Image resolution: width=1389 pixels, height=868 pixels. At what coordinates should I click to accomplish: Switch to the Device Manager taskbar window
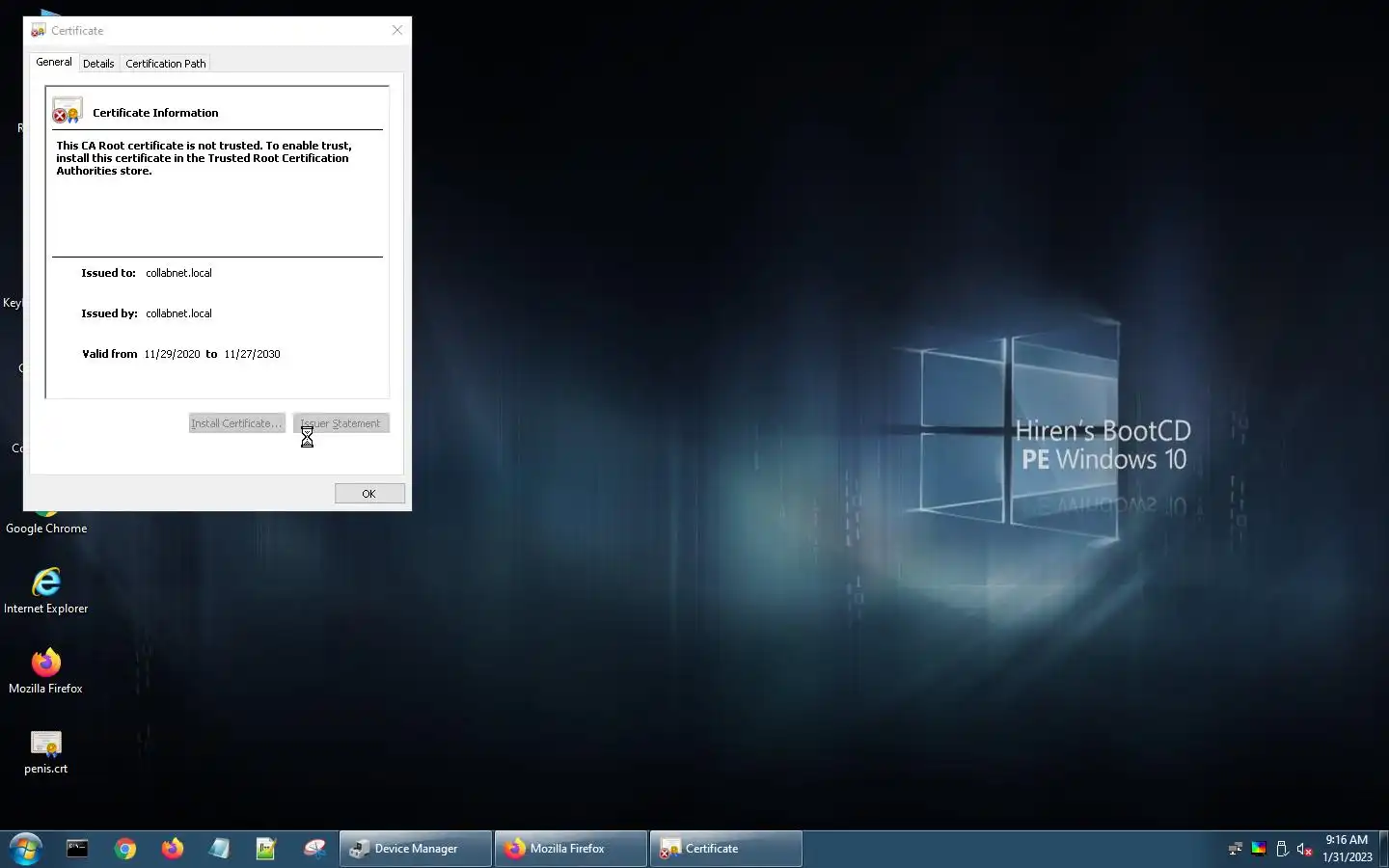point(416,849)
